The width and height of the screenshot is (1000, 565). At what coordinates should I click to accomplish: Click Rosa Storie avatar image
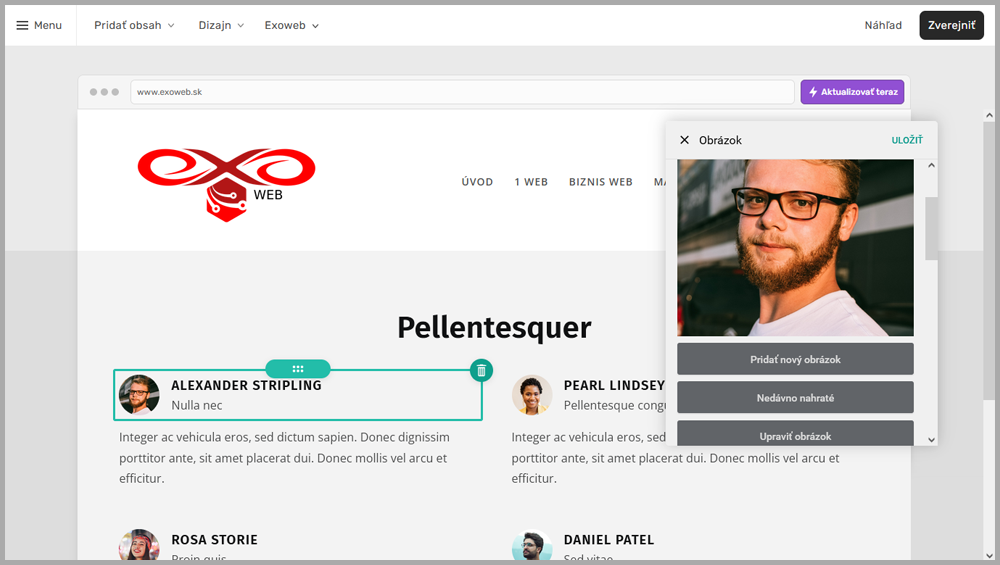(x=139, y=545)
